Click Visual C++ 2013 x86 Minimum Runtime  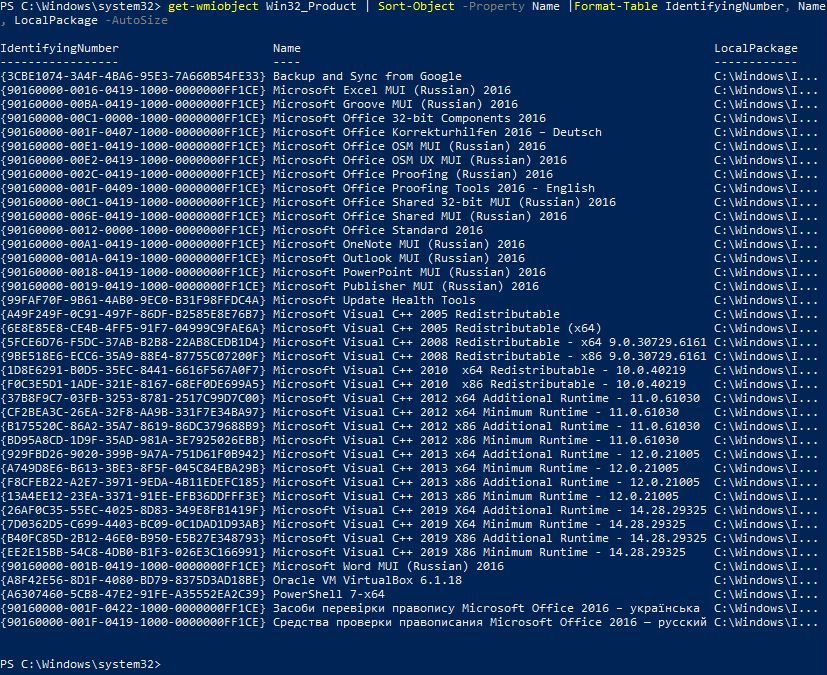coord(476,496)
